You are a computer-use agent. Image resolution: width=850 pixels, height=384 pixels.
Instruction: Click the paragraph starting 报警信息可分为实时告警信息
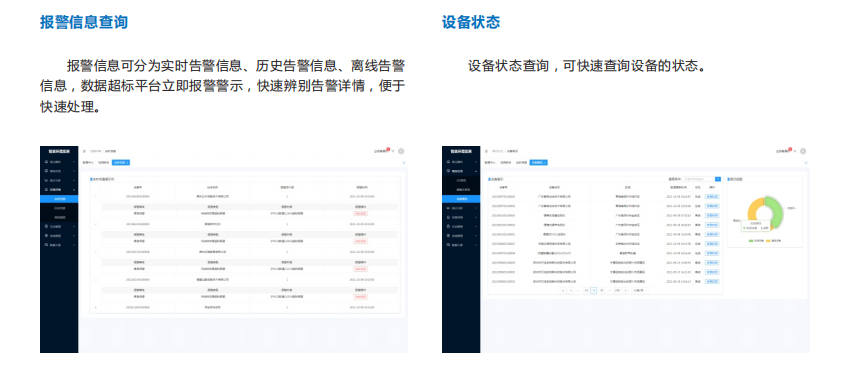pyautogui.click(x=223, y=86)
